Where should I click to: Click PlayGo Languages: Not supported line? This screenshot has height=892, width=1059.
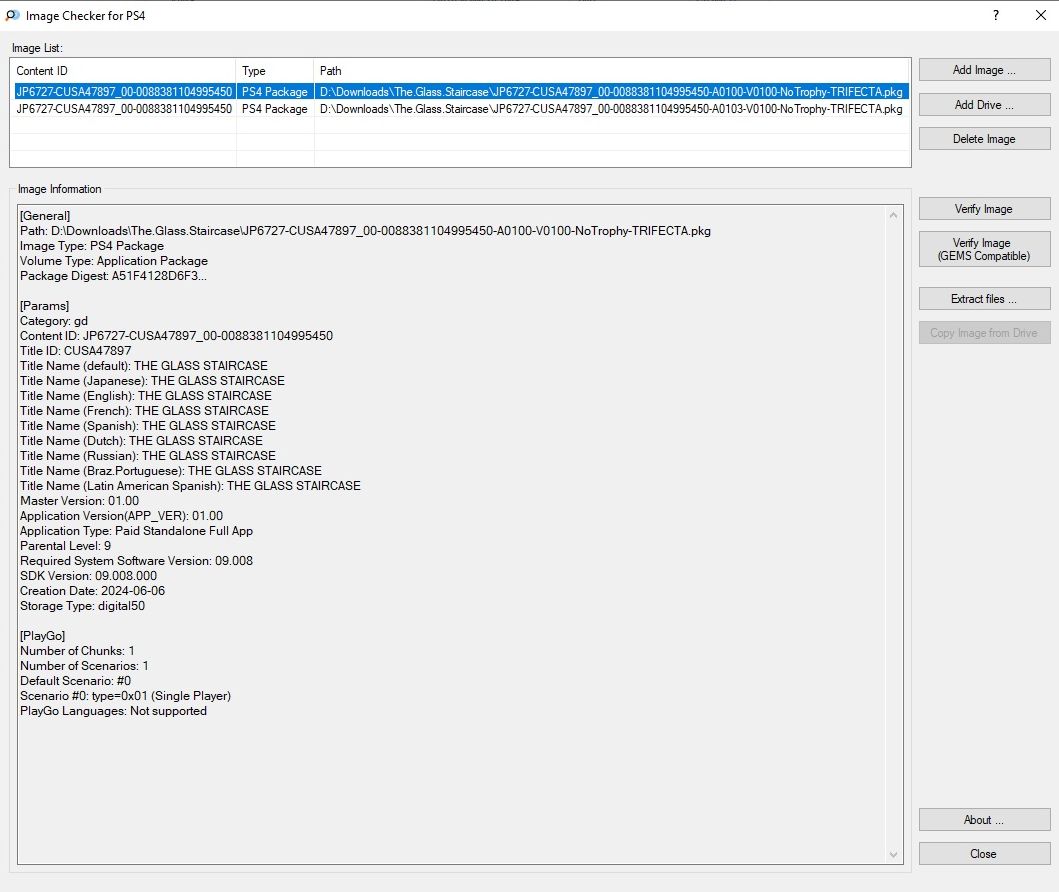click(x=113, y=710)
